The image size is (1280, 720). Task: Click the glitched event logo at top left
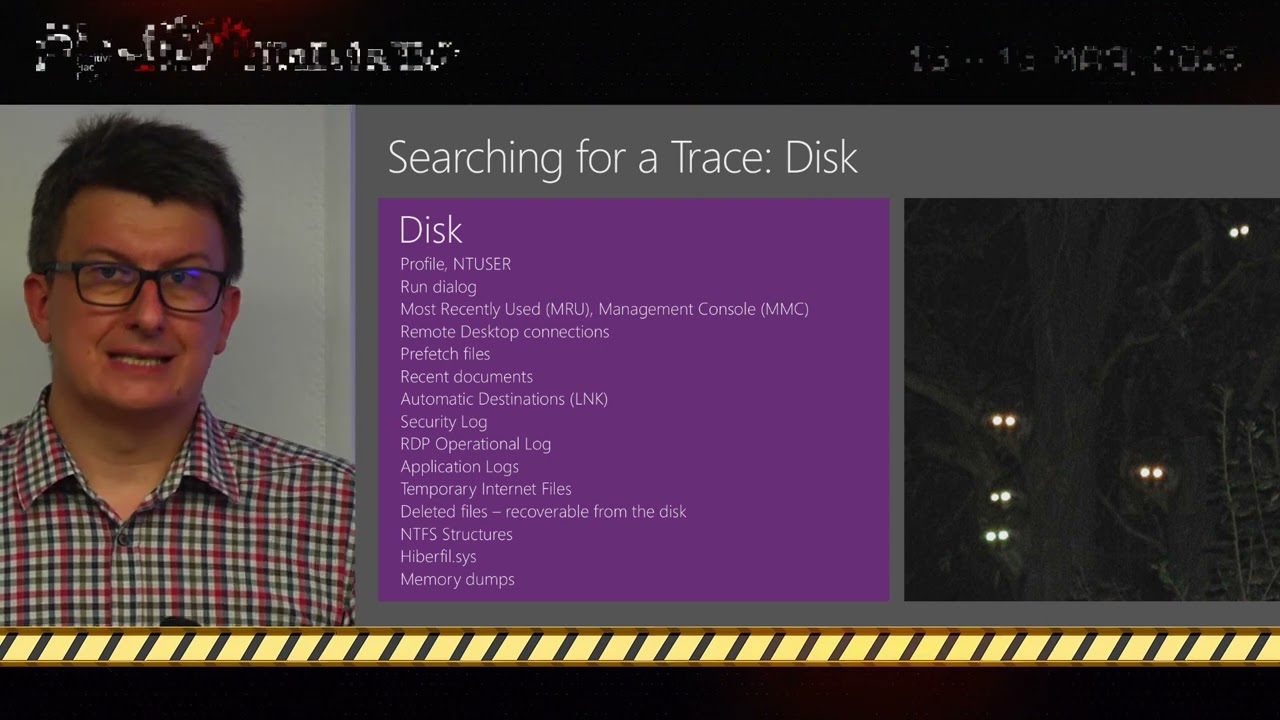coord(246,48)
